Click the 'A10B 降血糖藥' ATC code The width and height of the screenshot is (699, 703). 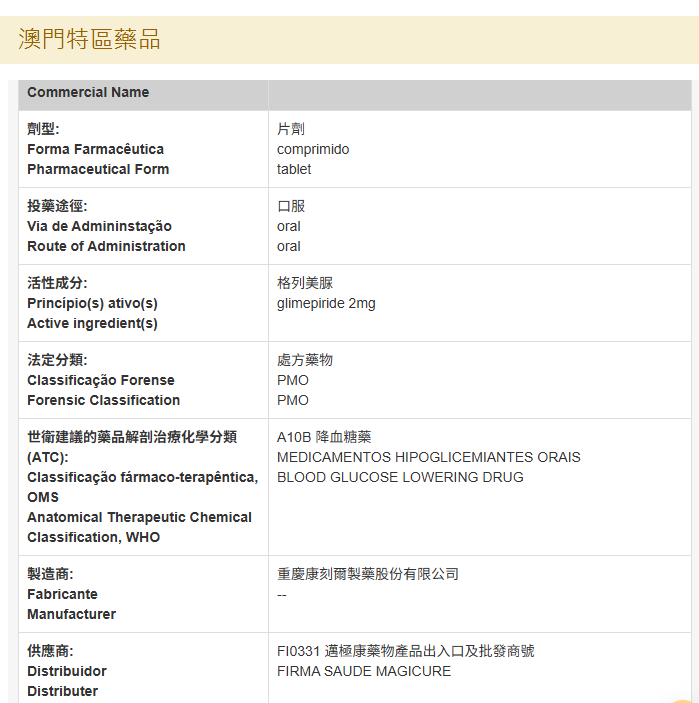pos(323,437)
